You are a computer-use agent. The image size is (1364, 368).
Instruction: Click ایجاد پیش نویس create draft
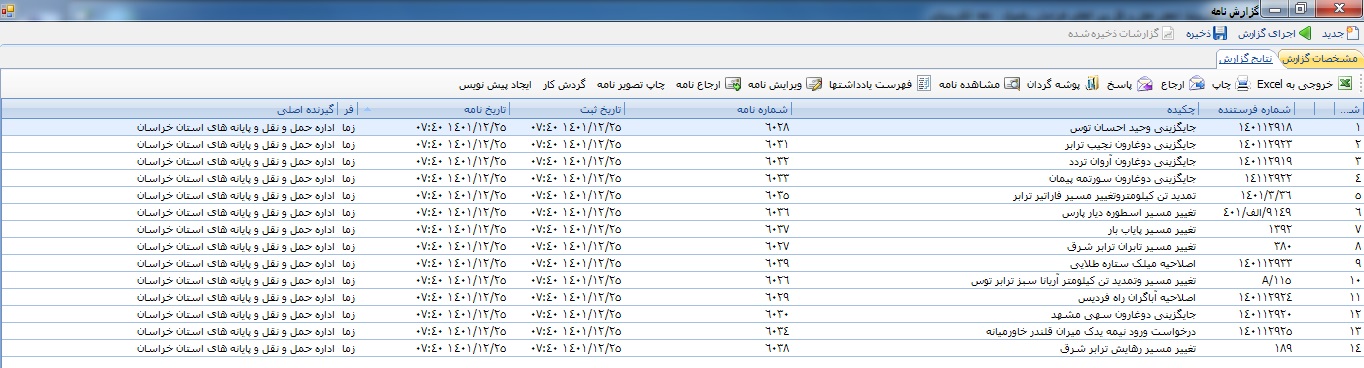coord(496,84)
